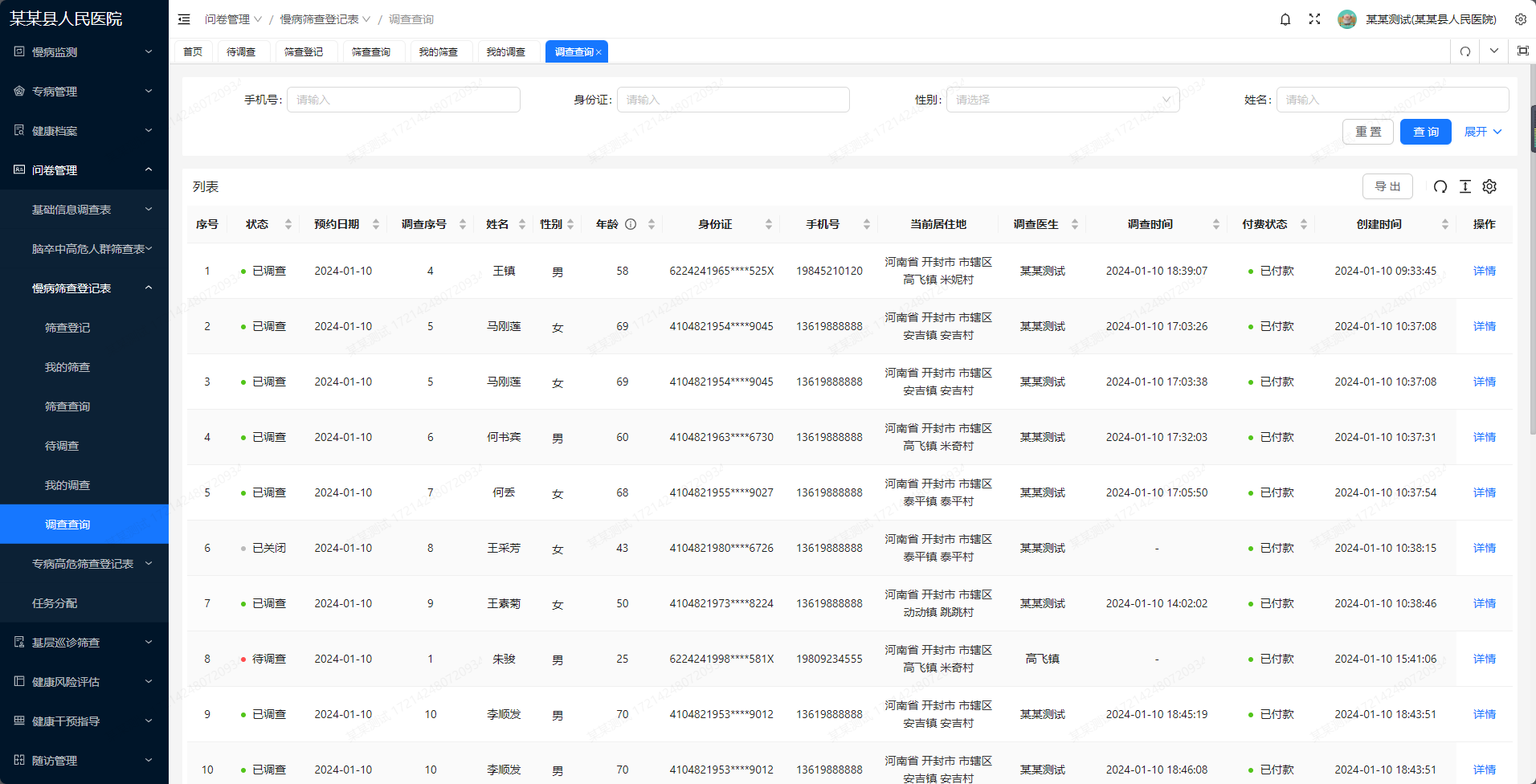1536x784 pixels.
Task: Focus the 姓名 input field
Action: tap(1393, 100)
